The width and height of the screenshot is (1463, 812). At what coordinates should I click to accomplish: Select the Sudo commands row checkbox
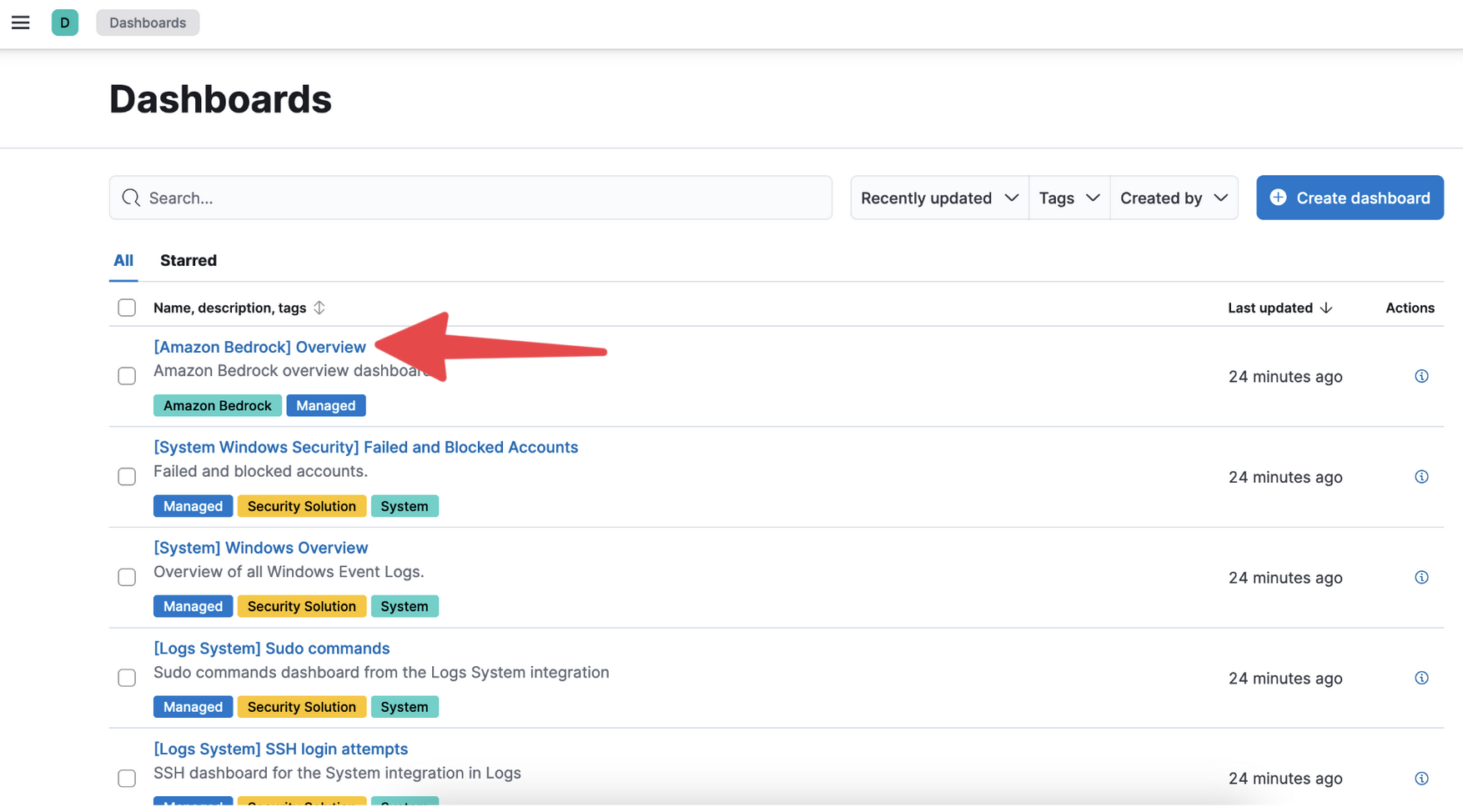pos(127,678)
